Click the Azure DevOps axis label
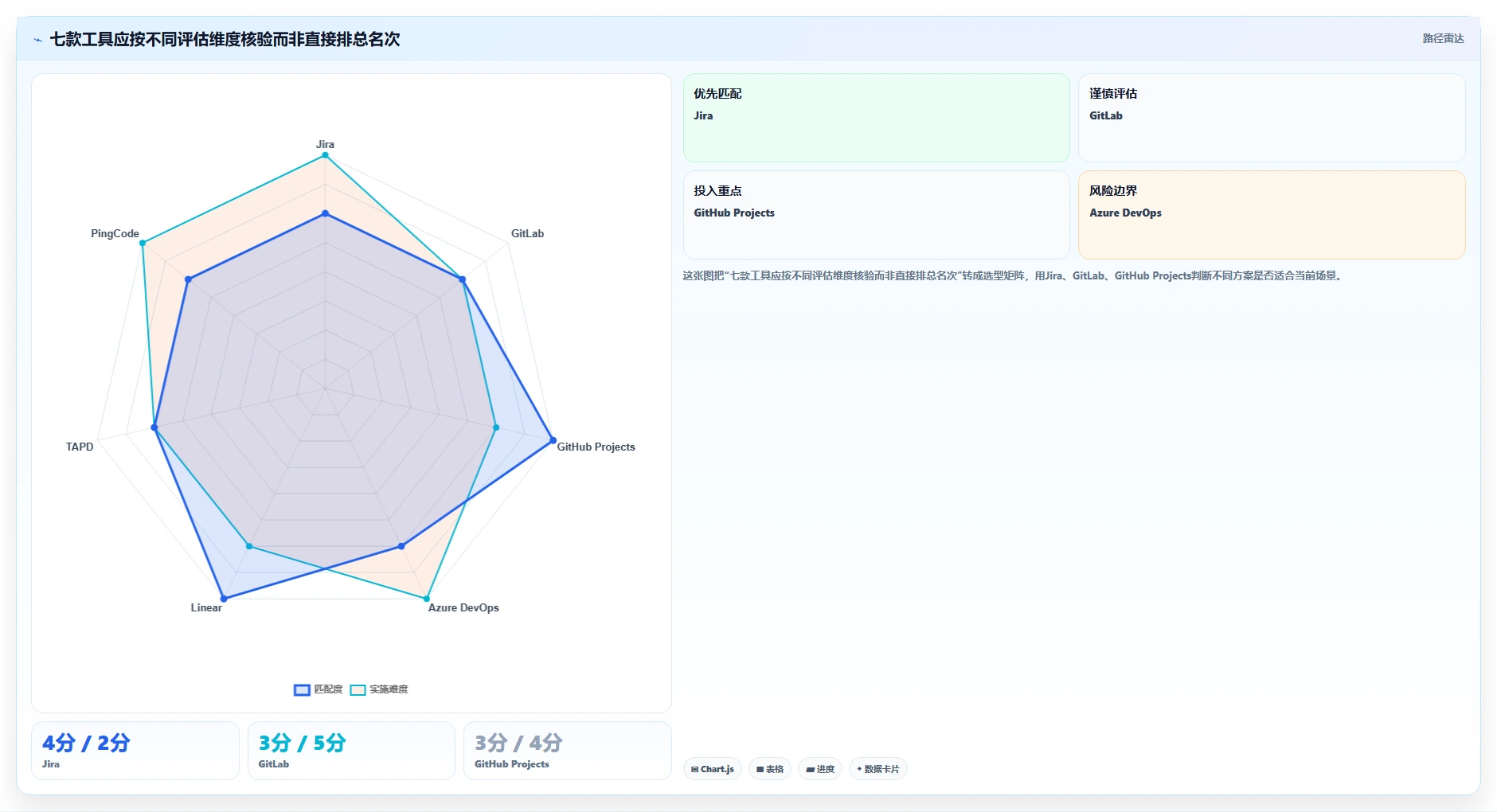 coord(463,607)
